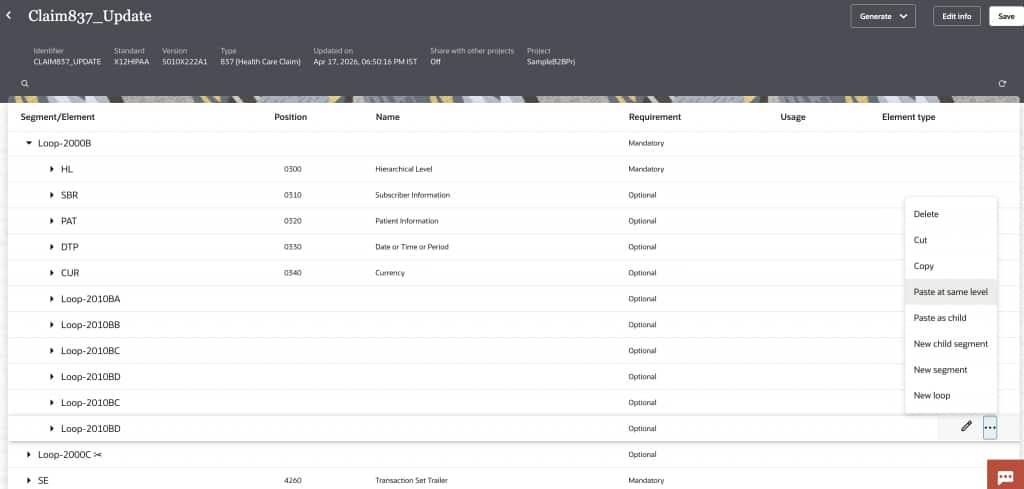The height and width of the screenshot is (489, 1024).
Task: Choose Copy from context menu
Action: click(x=951, y=266)
